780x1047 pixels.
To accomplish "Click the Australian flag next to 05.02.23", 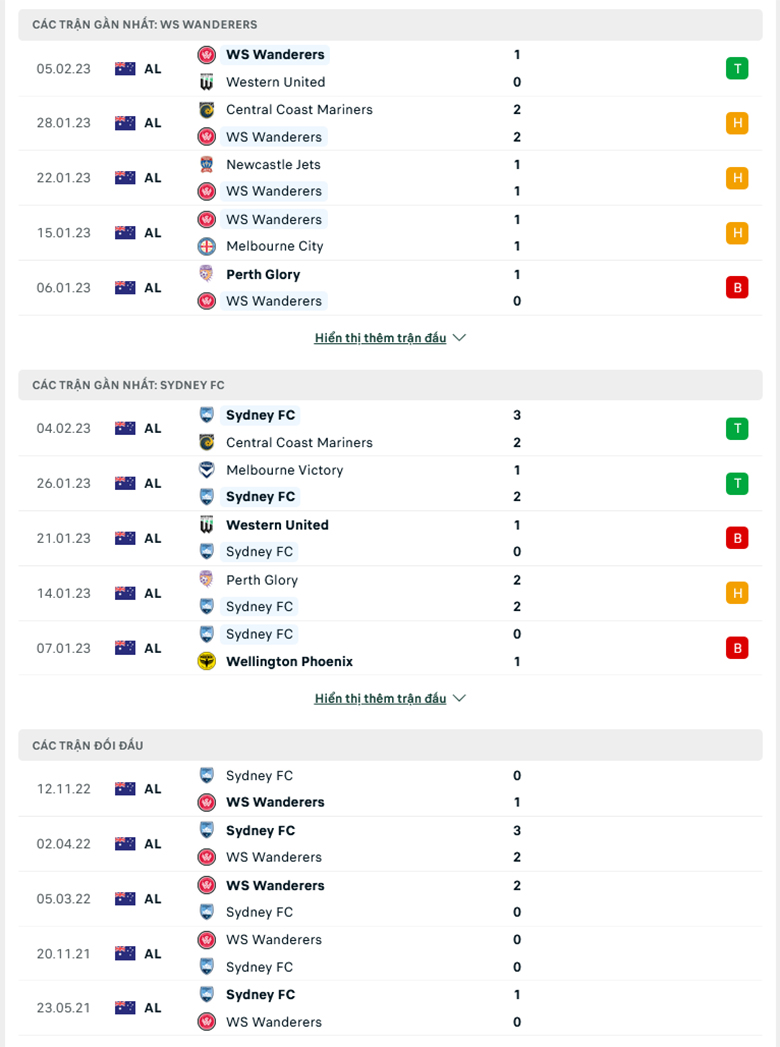I will pos(125,68).
